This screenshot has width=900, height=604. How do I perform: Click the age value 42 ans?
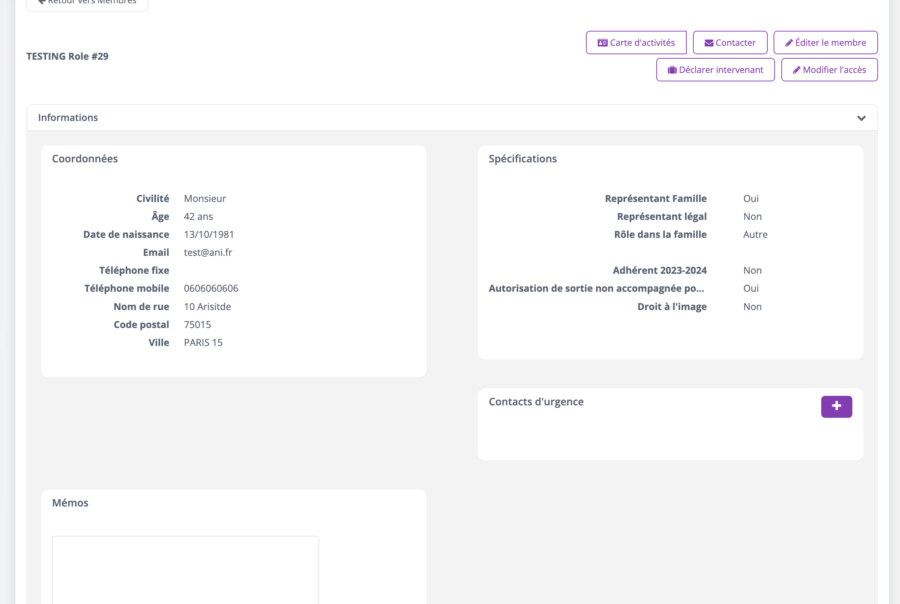tap(198, 216)
